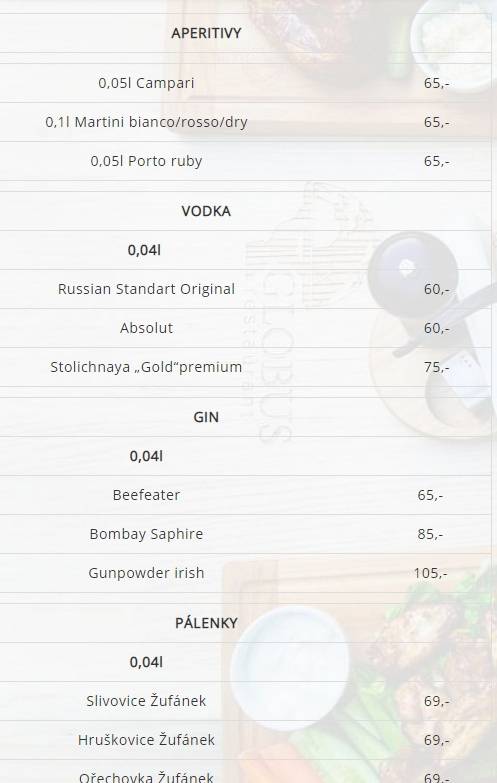The height and width of the screenshot is (783, 497).
Task: Click the Martini bianco/rosso/dry item
Action: point(146,122)
